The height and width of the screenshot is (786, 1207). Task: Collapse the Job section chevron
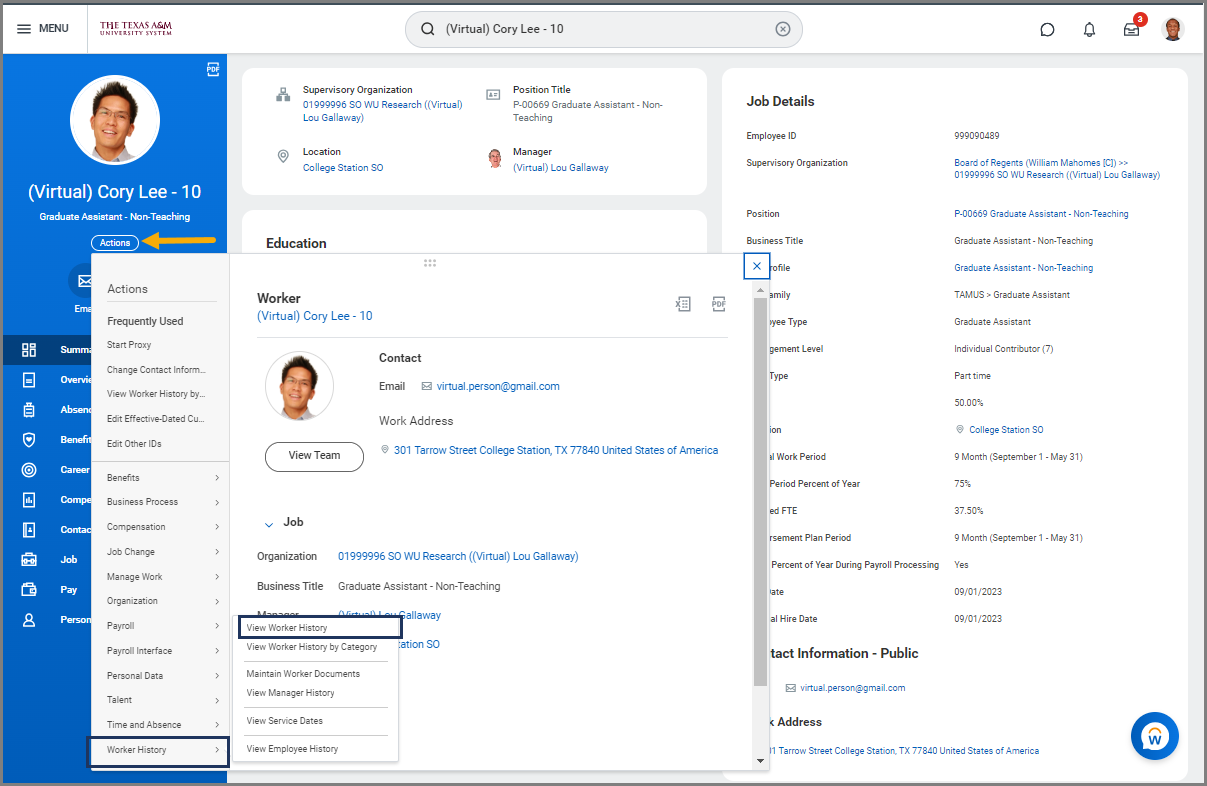click(x=268, y=523)
